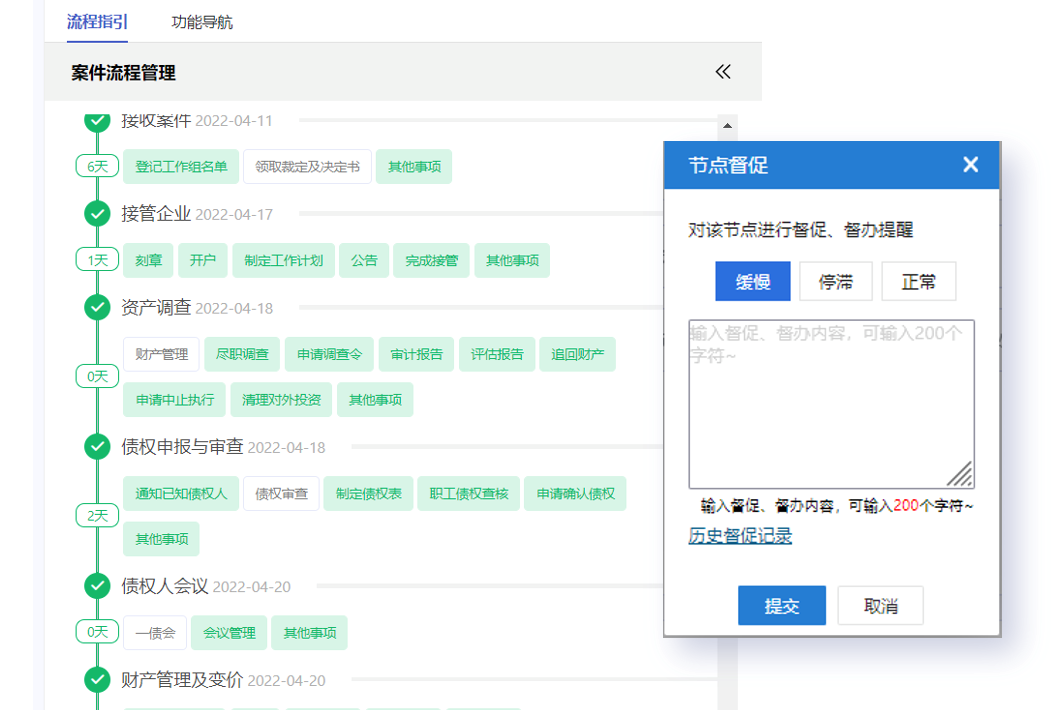This screenshot has width=1060, height=710.
Task: Close the 节点督促 dialog
Action: pos(970,165)
